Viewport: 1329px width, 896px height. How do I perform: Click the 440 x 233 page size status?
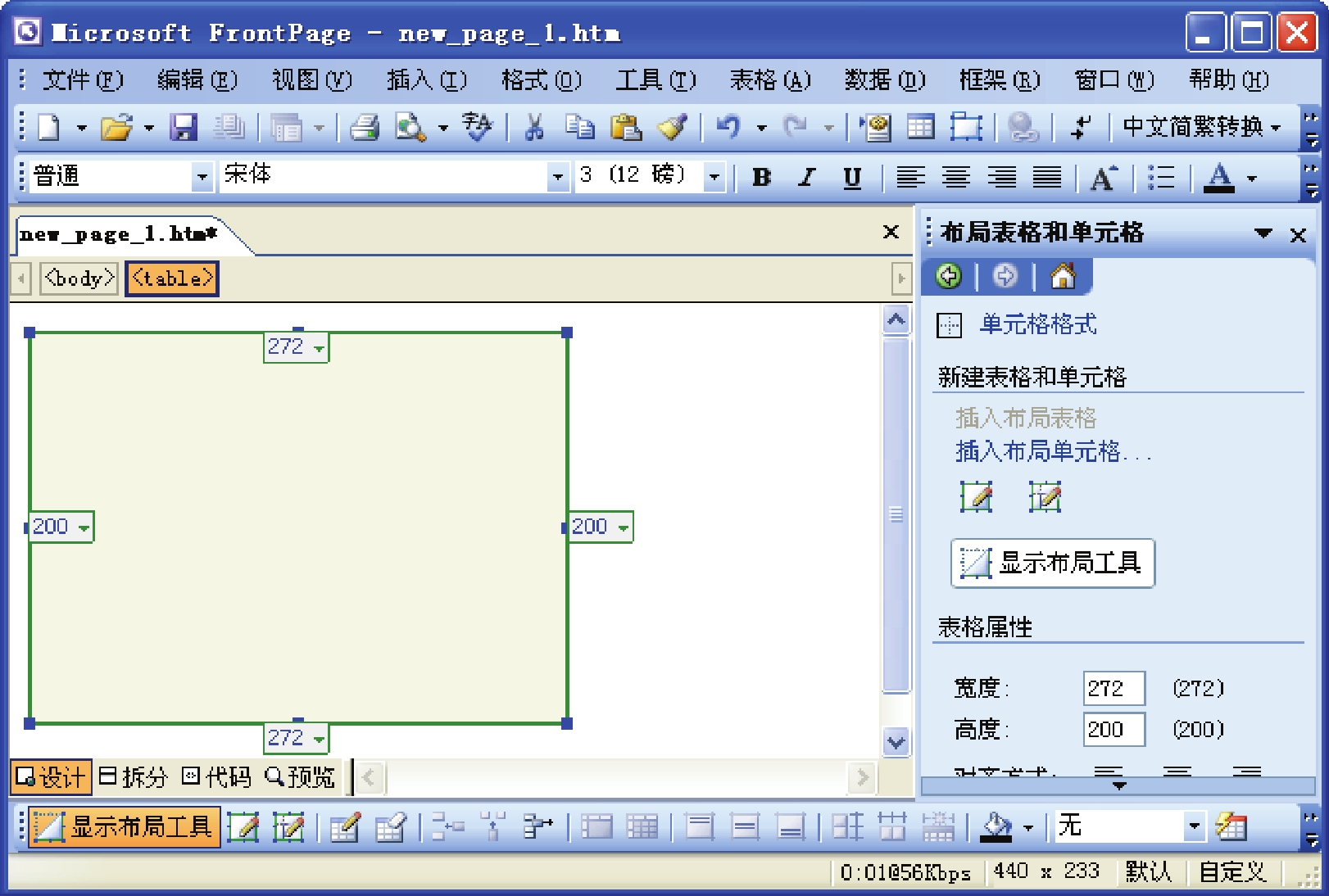pos(1046,871)
